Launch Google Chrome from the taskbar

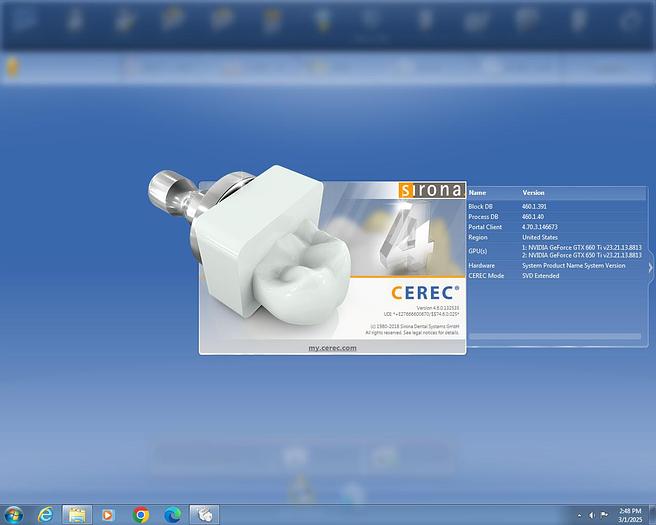pyautogui.click(x=141, y=515)
